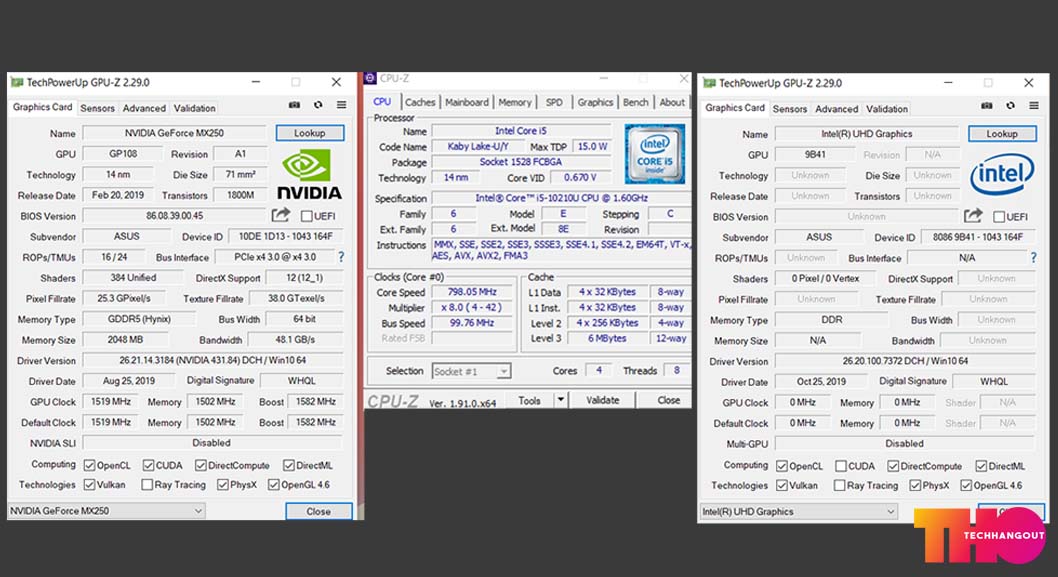Click the Core Speed value 798.05 MHz
This screenshot has width=1058, height=577.
point(472,292)
